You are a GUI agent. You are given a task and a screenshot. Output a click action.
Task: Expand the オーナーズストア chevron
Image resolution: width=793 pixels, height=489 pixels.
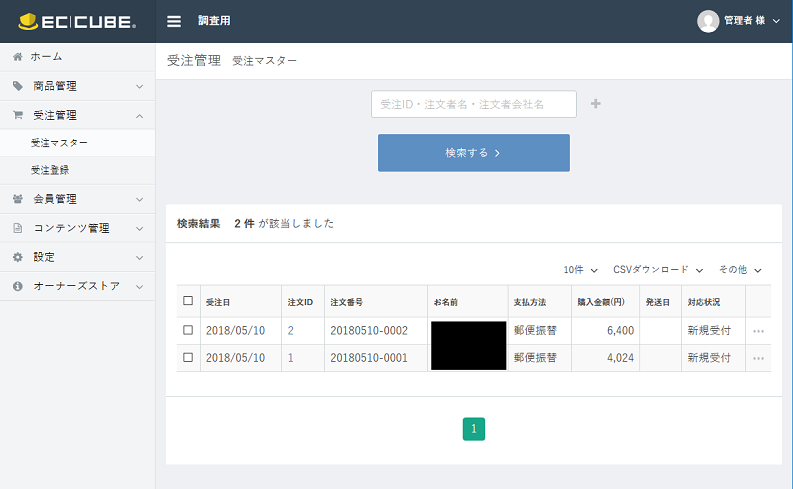140,287
